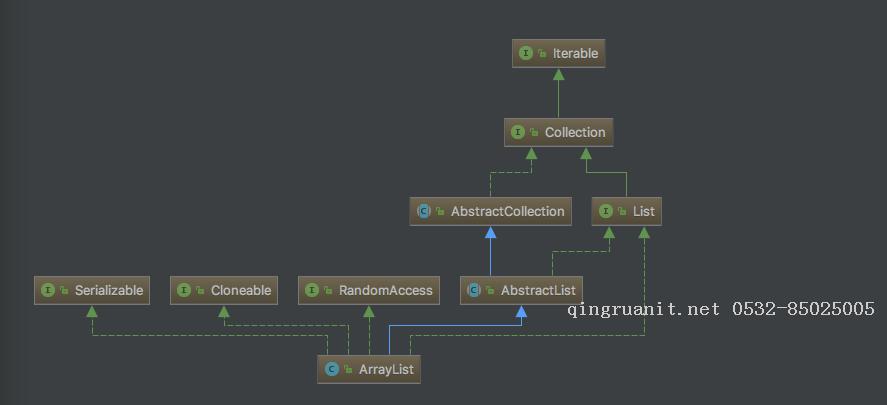The height and width of the screenshot is (405, 887).
Task: Select the Iterable node label
Action: pos(575,53)
